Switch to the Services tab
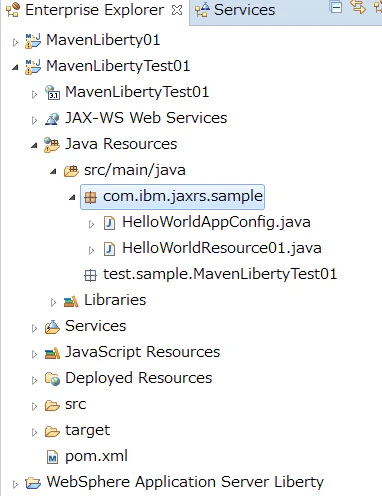 244,10
